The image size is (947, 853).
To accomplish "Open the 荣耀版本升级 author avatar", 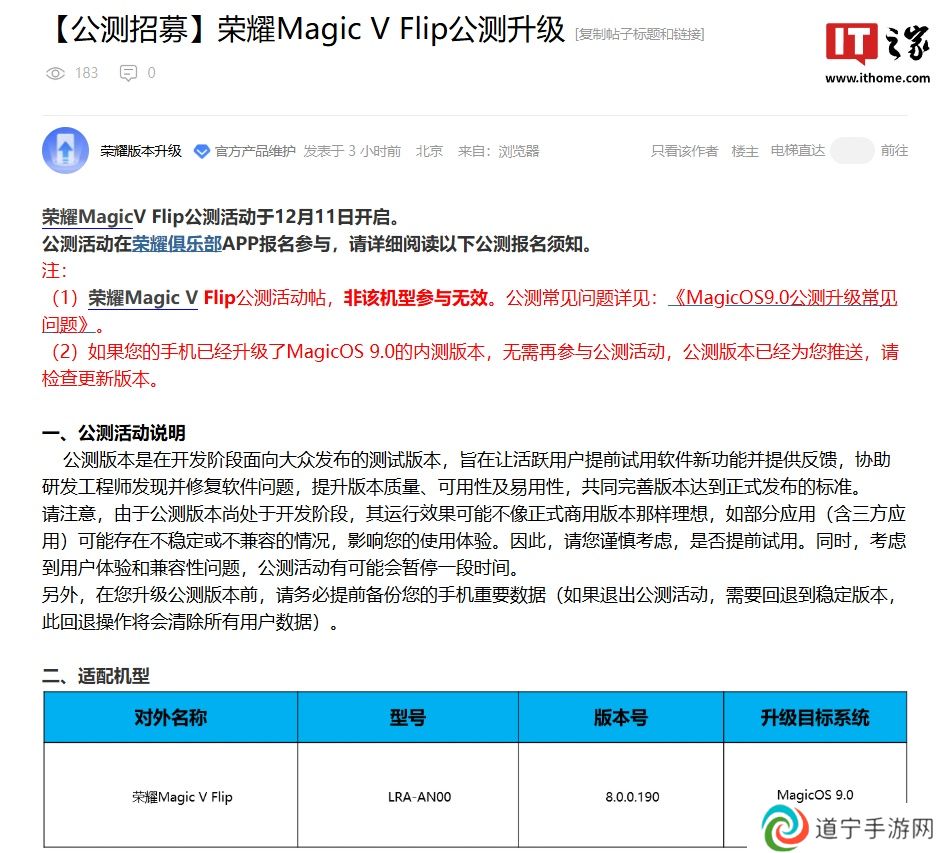I will (x=65, y=150).
